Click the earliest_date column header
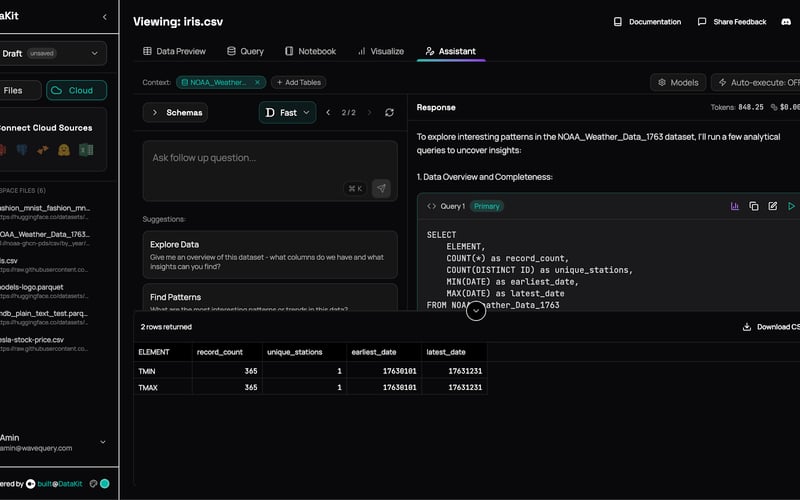This screenshot has height=500, width=800. (384, 352)
